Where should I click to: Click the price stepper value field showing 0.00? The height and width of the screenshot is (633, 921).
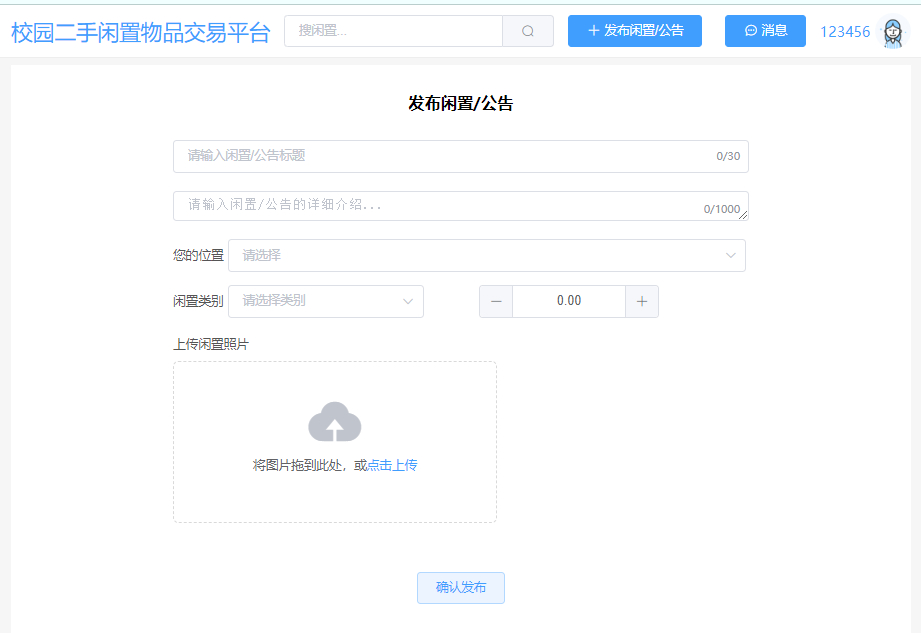click(568, 301)
